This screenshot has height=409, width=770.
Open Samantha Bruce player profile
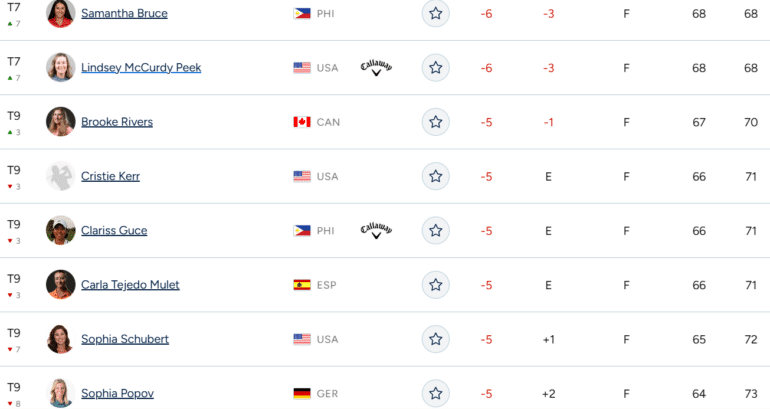[124, 13]
